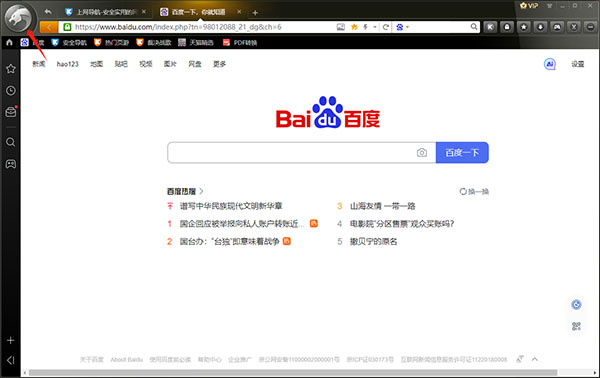Image resolution: width=600 pixels, height=378 pixels.
Task: Open hot item 撒贝宁的原名
Action: (x=373, y=241)
